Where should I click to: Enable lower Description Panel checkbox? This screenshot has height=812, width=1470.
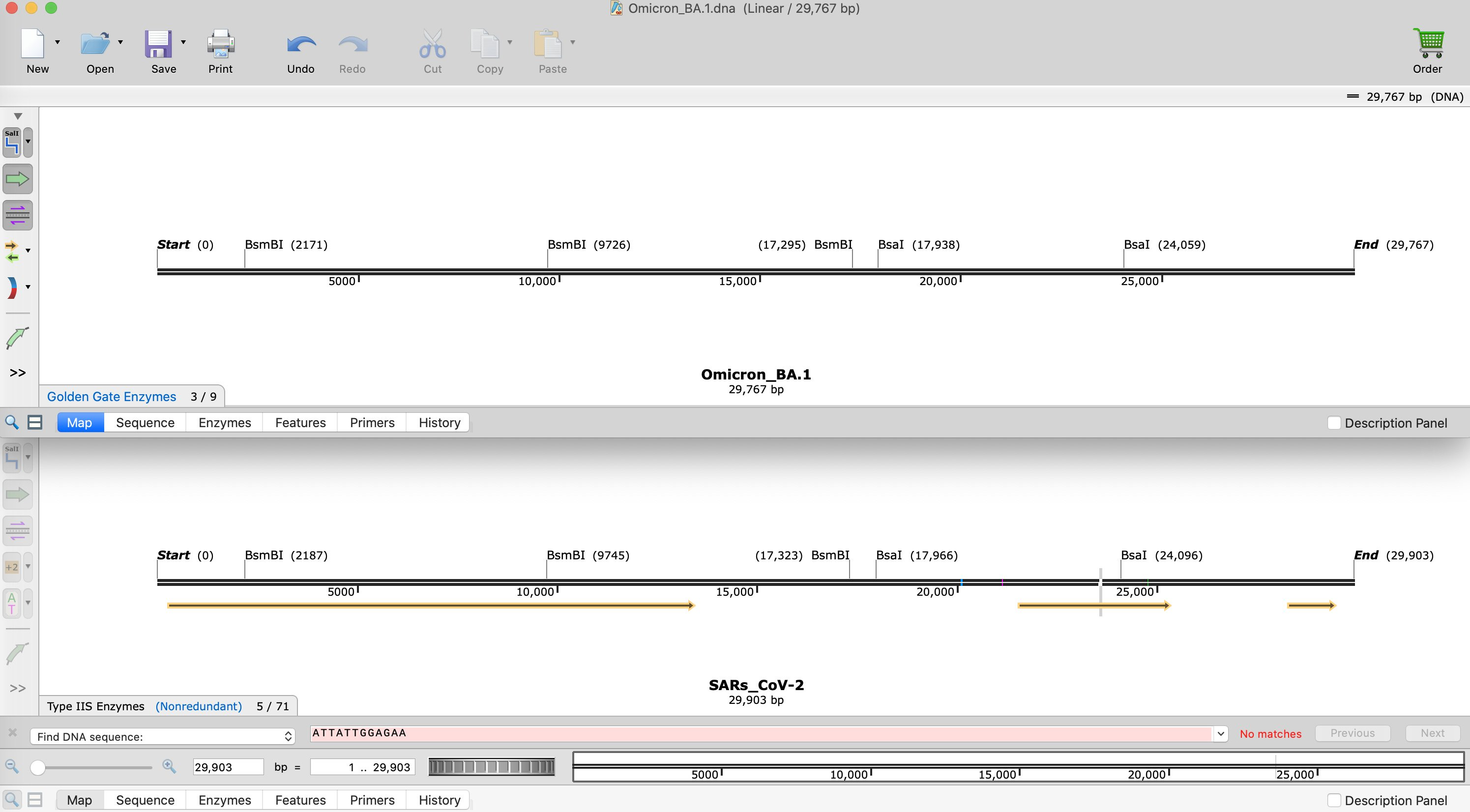point(1334,800)
